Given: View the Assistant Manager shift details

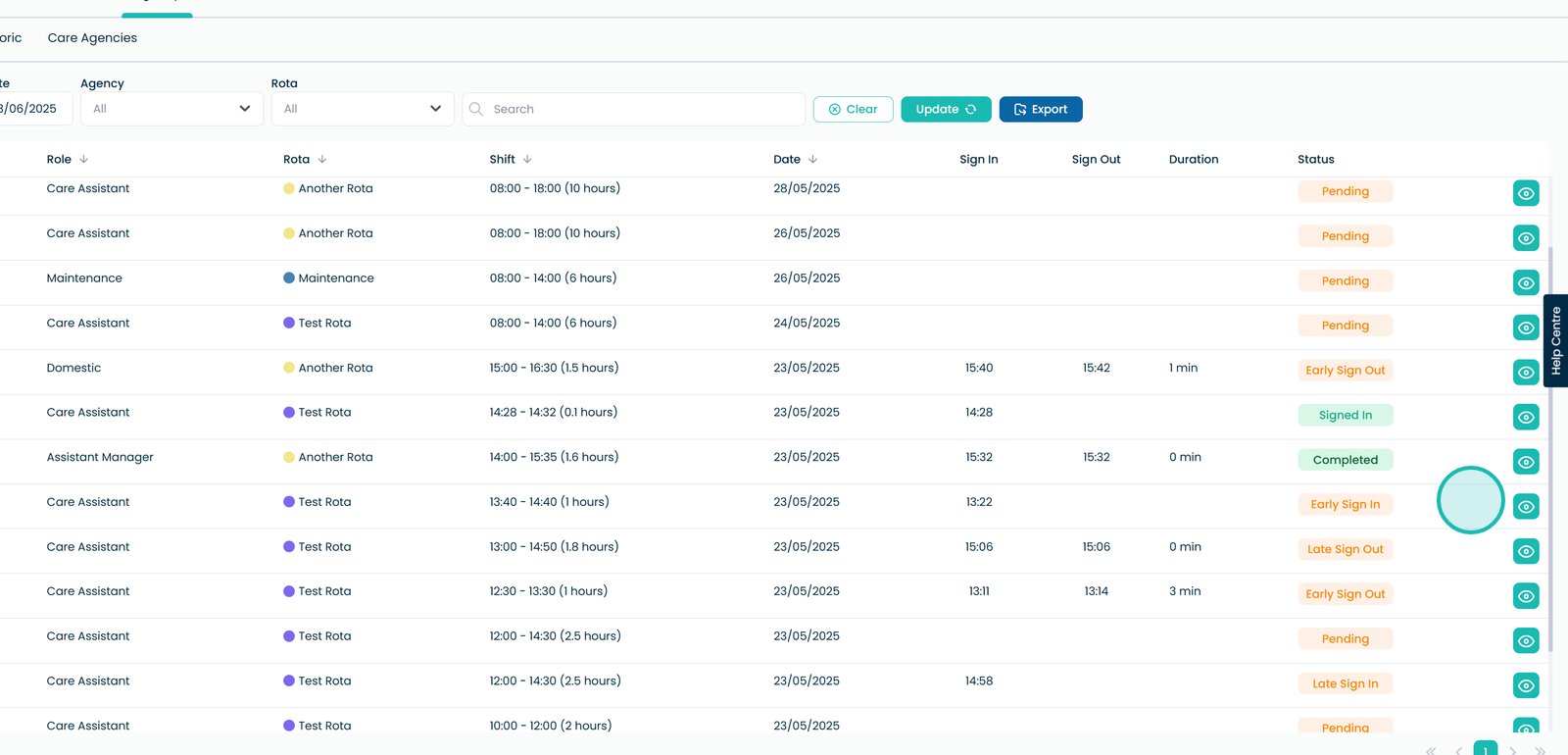Looking at the screenshot, I should point(1525,462).
